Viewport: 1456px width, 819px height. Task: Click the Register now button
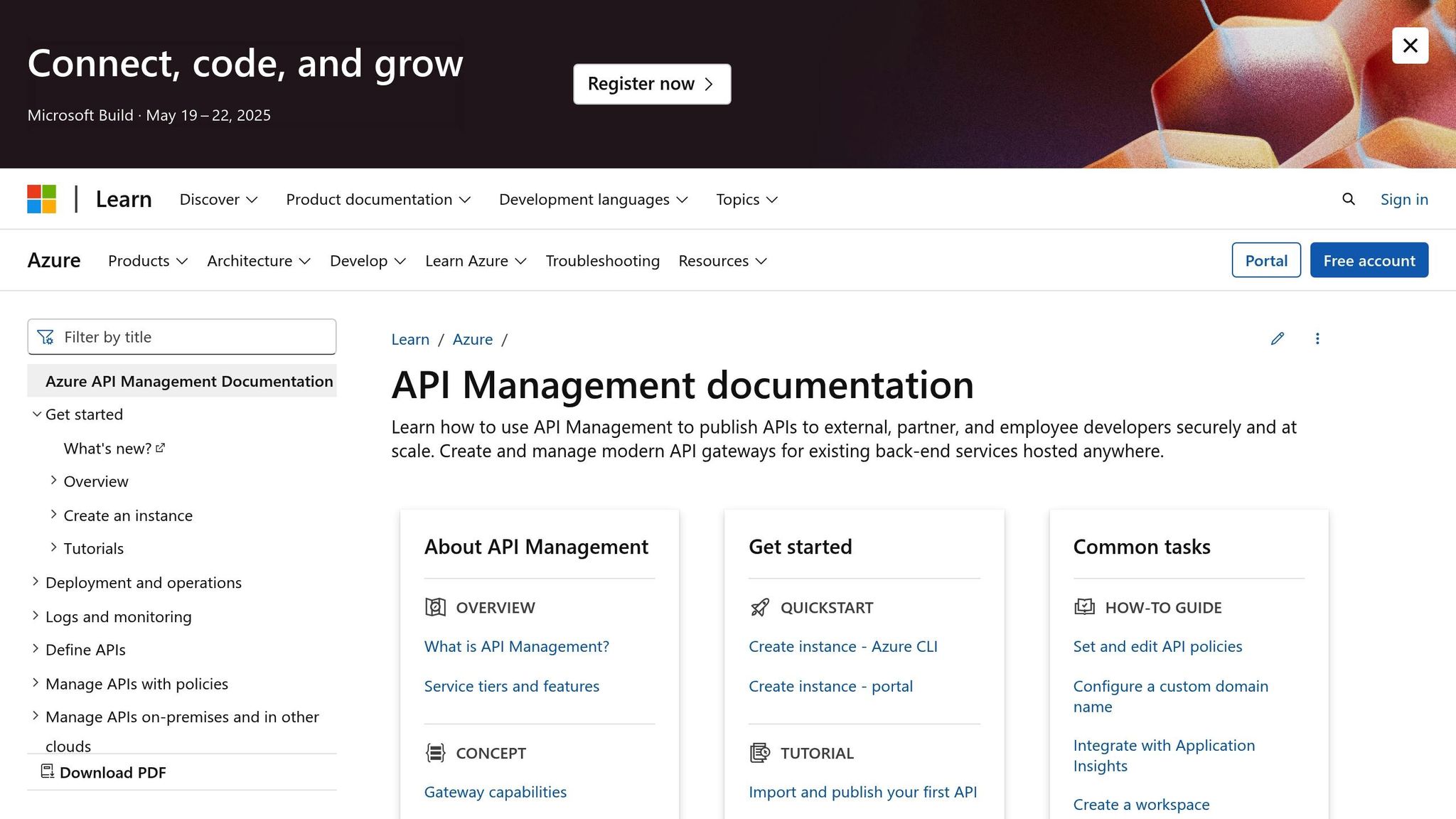[x=651, y=83]
